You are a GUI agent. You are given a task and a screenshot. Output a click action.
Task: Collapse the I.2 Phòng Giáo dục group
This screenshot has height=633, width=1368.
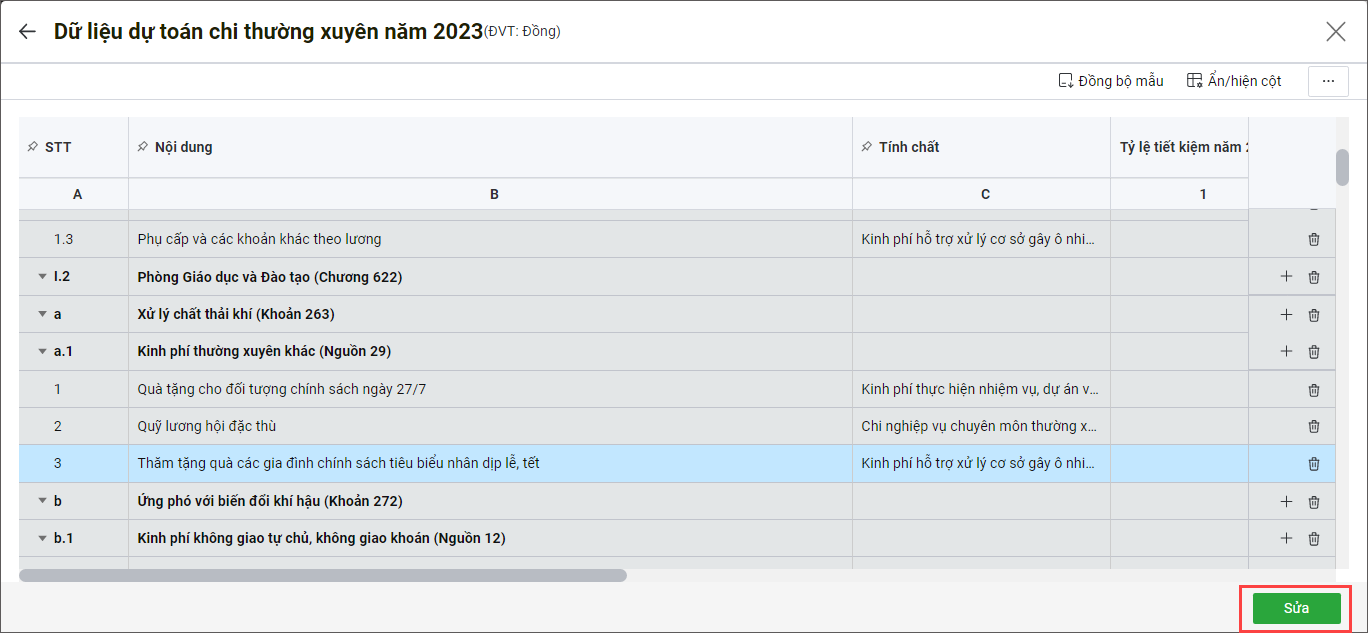tap(42, 277)
